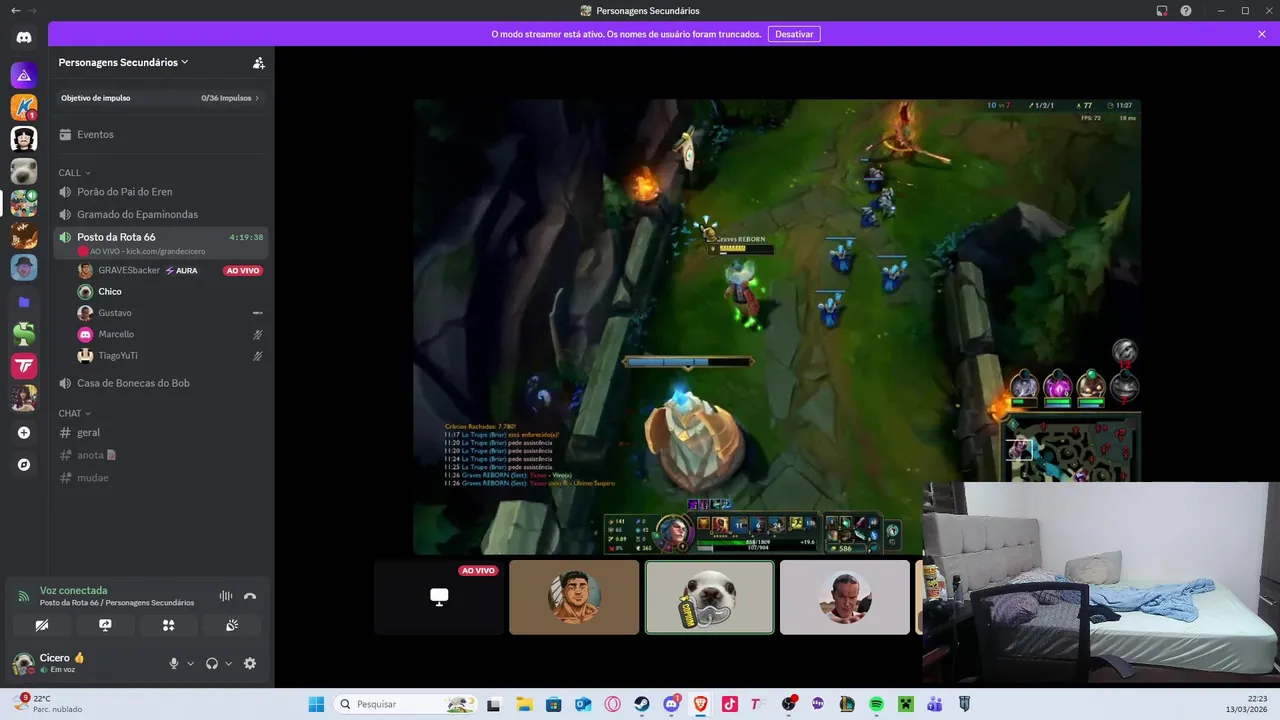This screenshot has height=720, width=1280.
Task: Collapse the CALL category
Action: click(x=74, y=173)
